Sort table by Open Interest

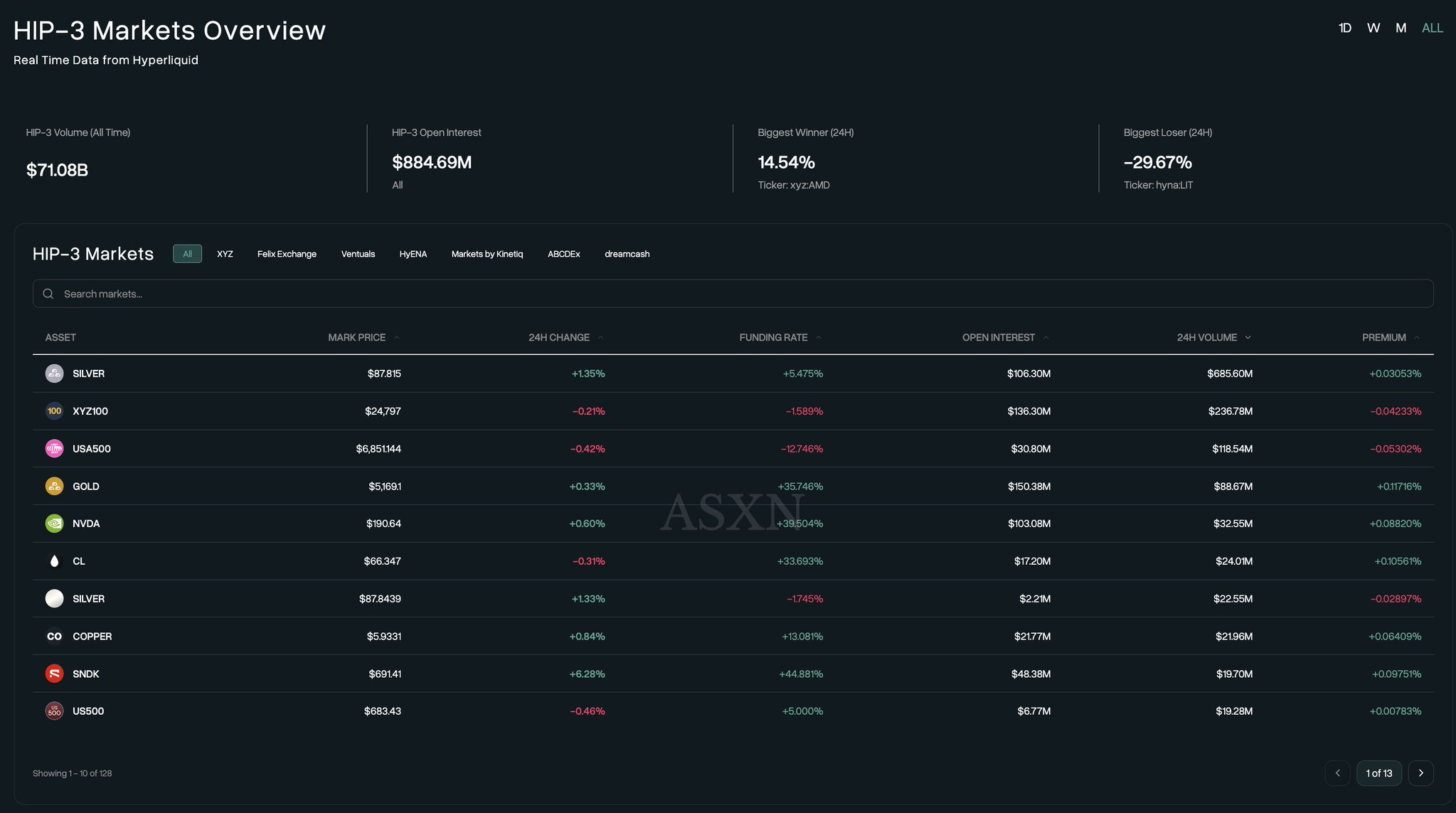pyautogui.click(x=998, y=338)
